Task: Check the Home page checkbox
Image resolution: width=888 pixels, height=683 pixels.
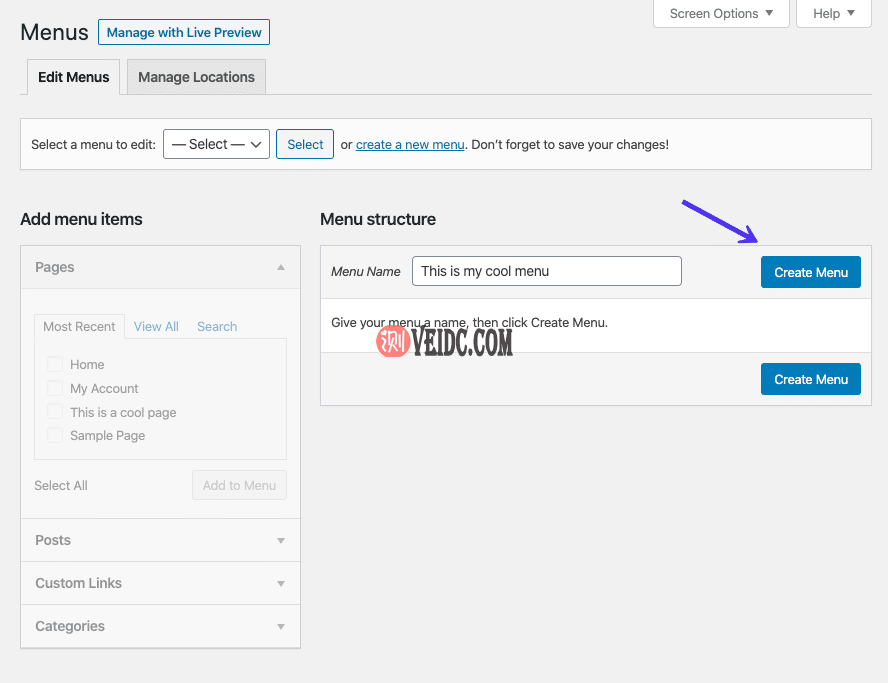Action: click(x=55, y=365)
